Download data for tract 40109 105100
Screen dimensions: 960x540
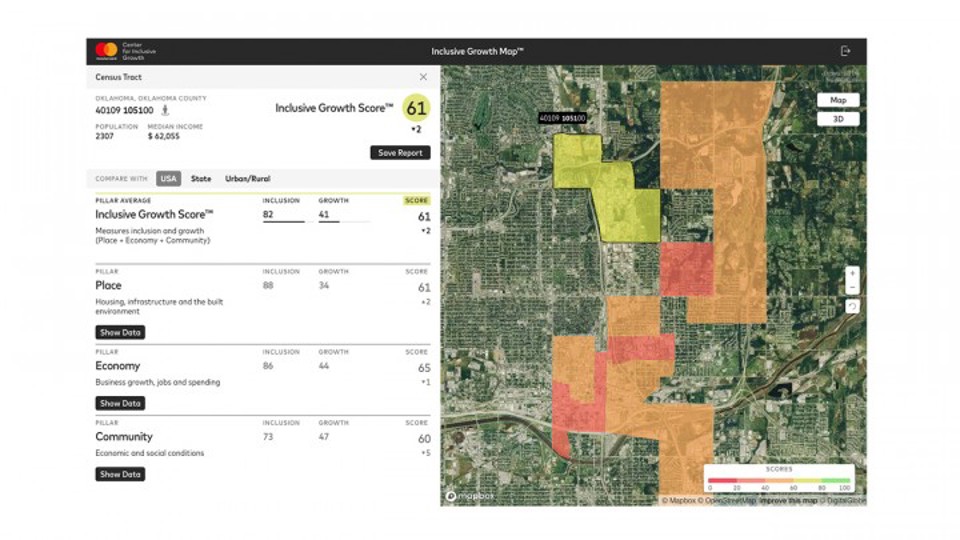(166, 111)
